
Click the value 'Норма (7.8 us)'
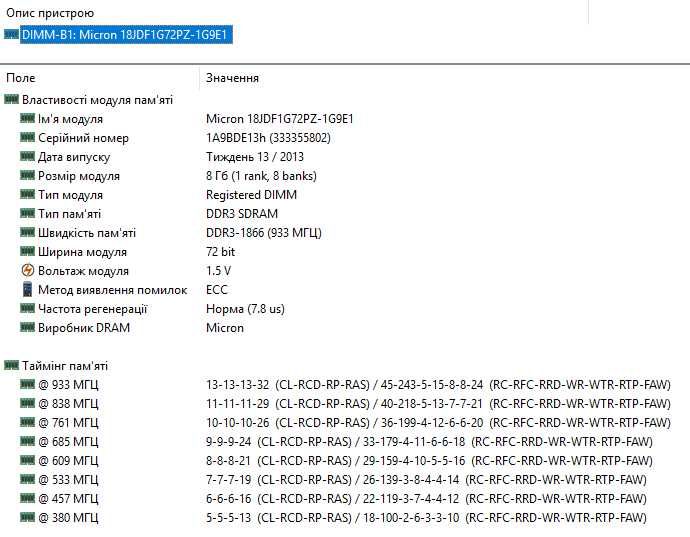tap(245, 309)
